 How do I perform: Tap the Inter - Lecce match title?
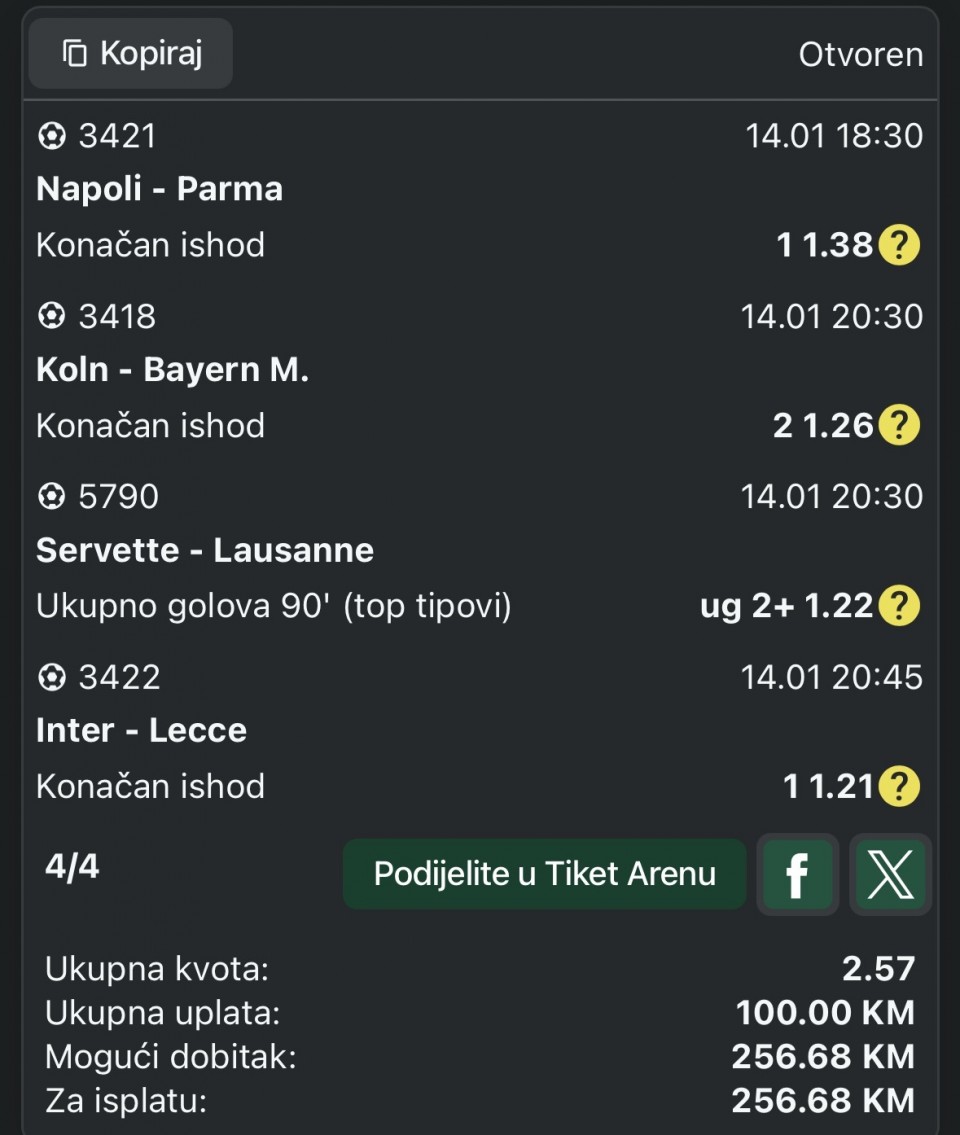pyautogui.click(x=141, y=730)
